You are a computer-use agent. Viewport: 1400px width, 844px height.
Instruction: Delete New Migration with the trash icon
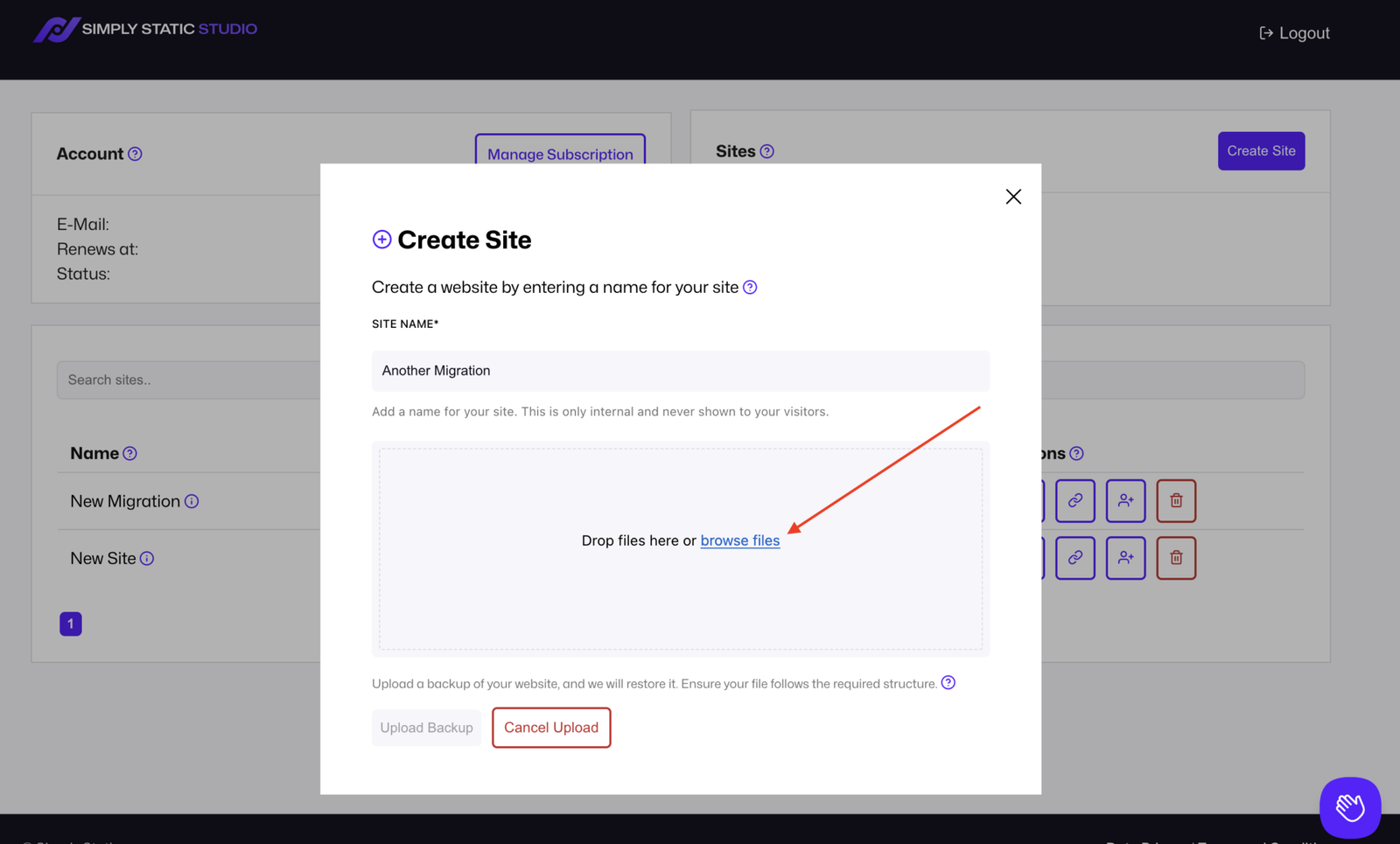point(1175,501)
